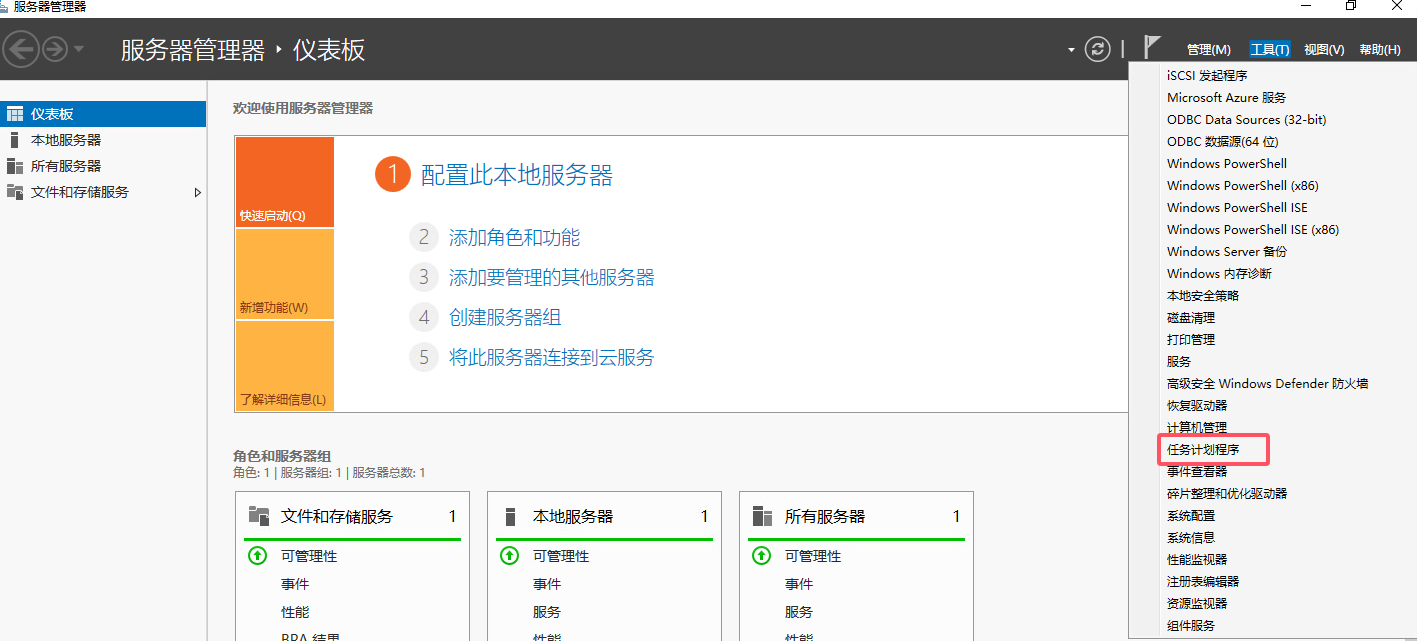This screenshot has height=641, width=1417.
Task: Launch Windows PowerShell ISE
Action: point(1237,207)
